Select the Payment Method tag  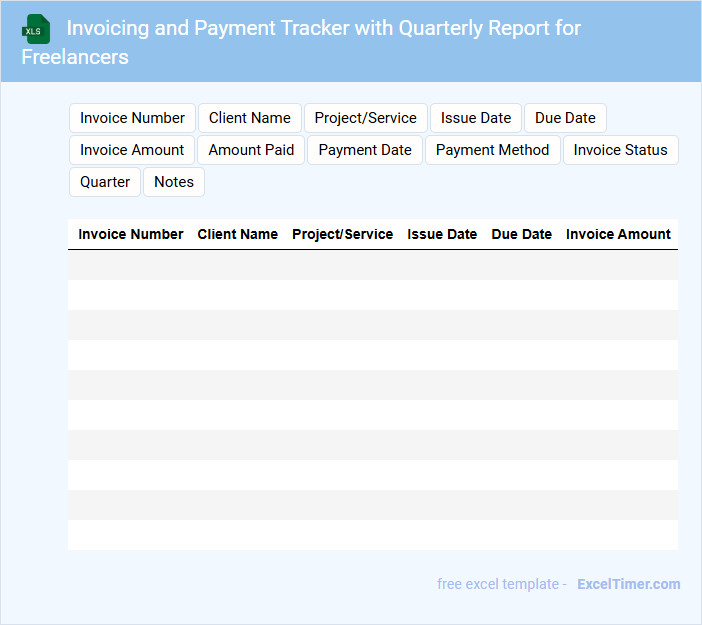pyautogui.click(x=492, y=150)
